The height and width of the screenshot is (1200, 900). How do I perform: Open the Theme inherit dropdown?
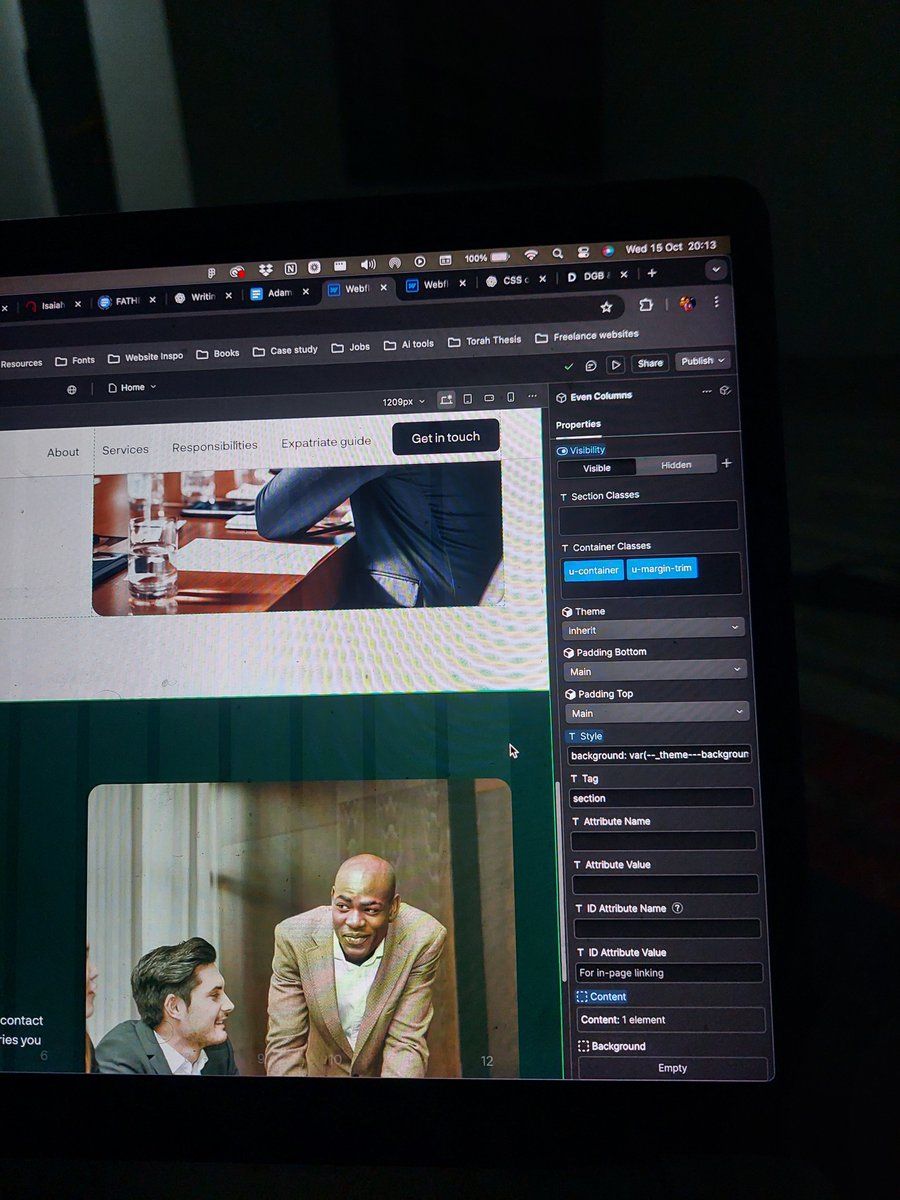coord(654,629)
